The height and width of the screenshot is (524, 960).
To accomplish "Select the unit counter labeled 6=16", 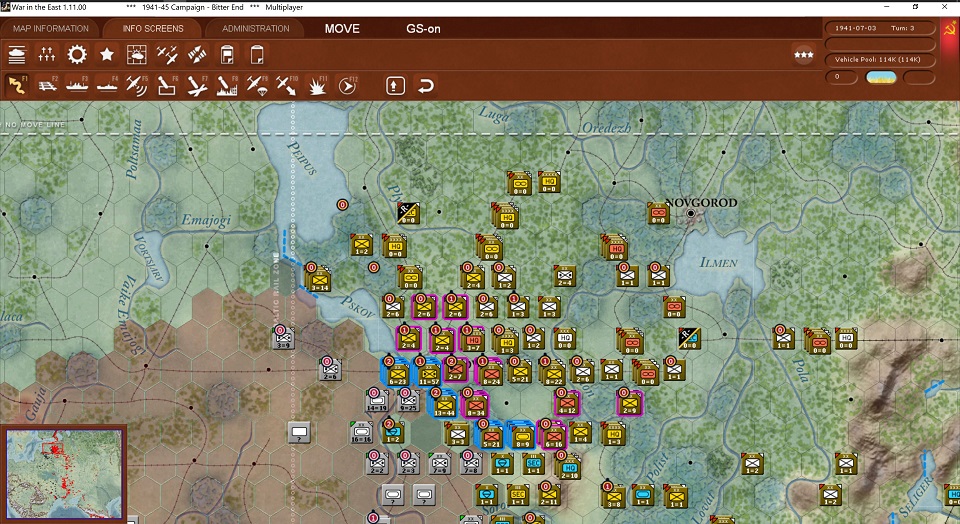I will (x=553, y=435).
